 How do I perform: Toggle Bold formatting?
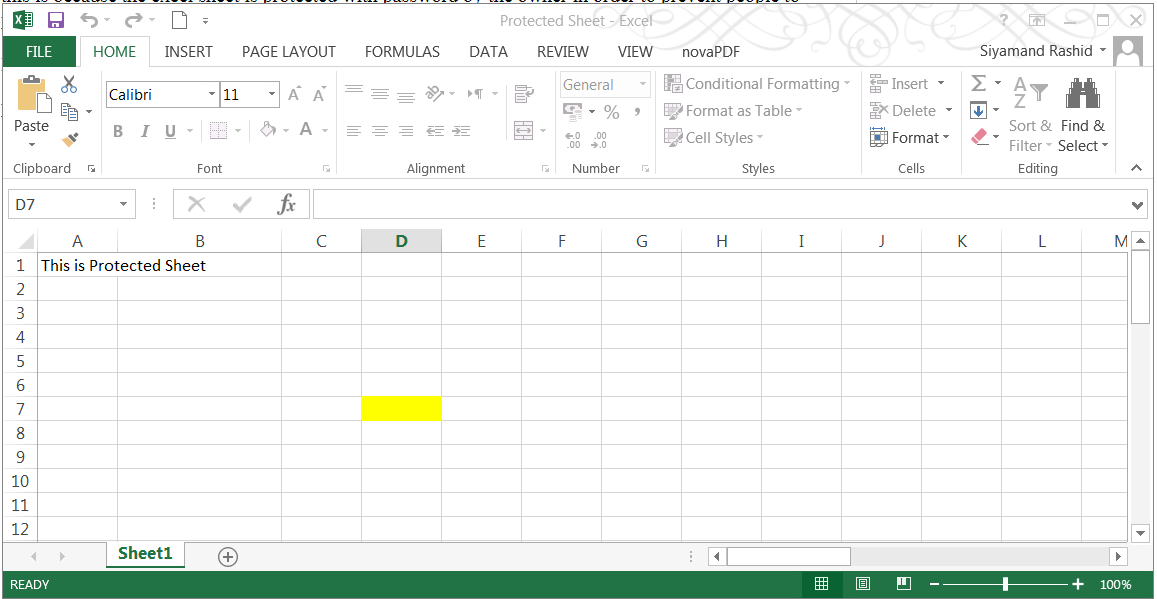coord(117,131)
